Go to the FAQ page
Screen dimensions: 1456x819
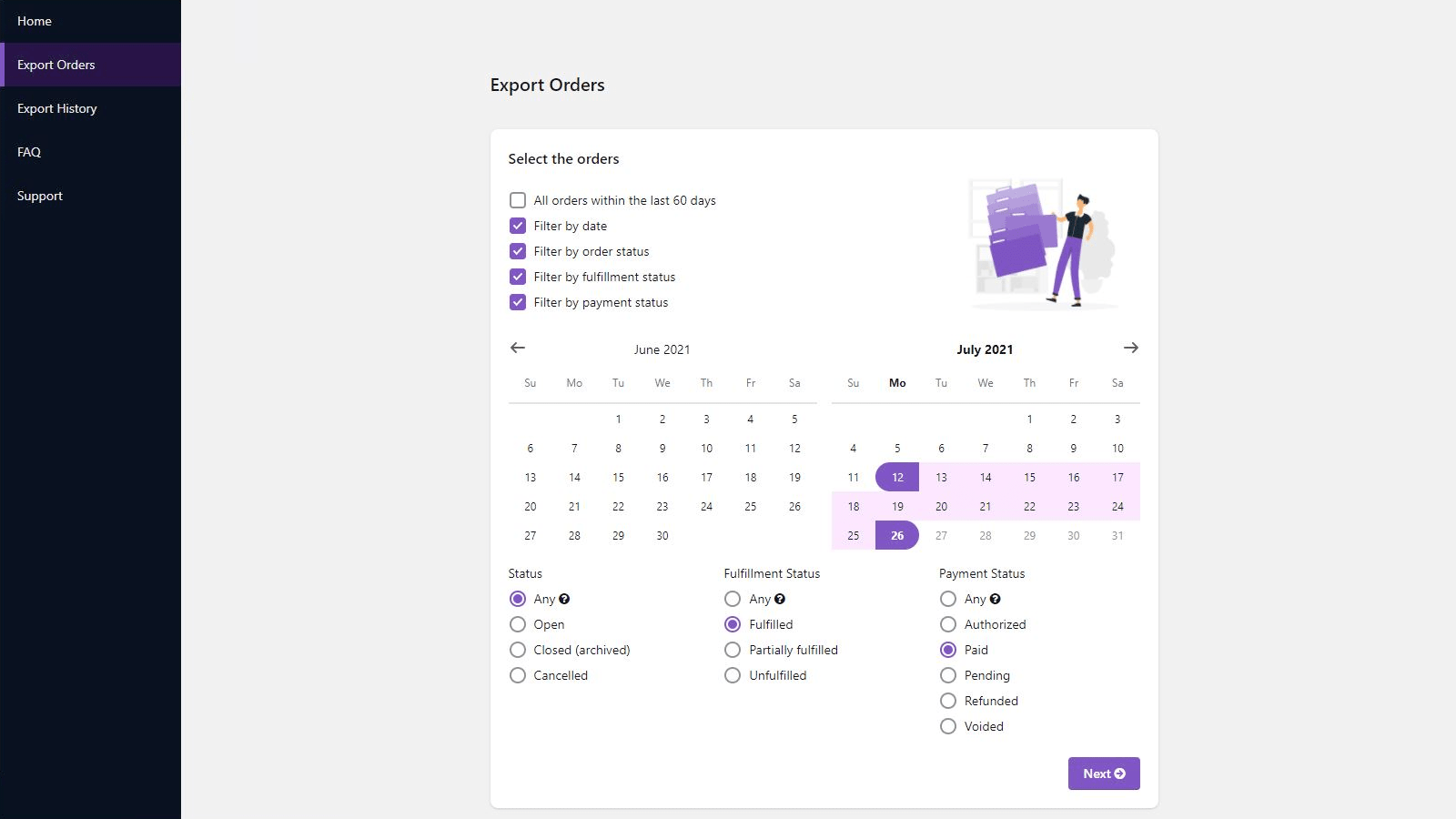click(x=29, y=152)
